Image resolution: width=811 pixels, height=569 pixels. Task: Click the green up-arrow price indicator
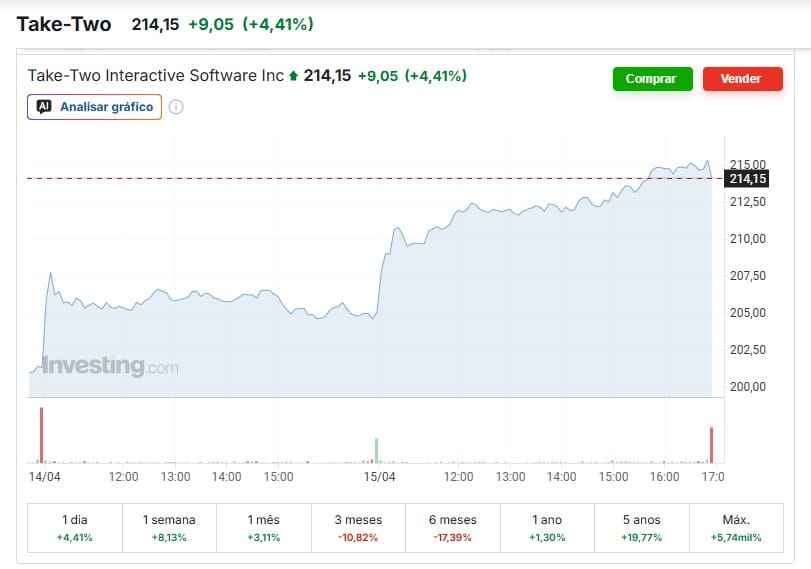coord(294,76)
